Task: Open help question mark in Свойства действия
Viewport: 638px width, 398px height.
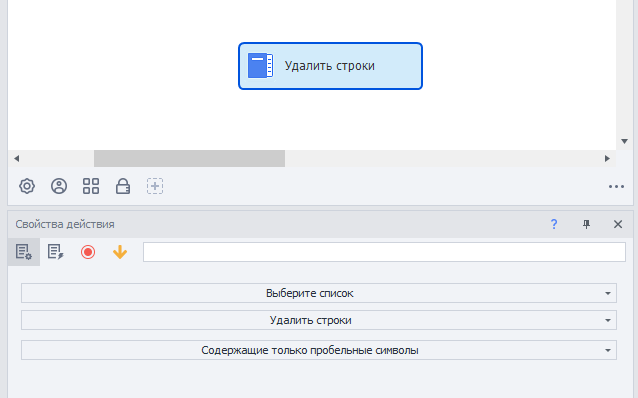Action: (554, 224)
